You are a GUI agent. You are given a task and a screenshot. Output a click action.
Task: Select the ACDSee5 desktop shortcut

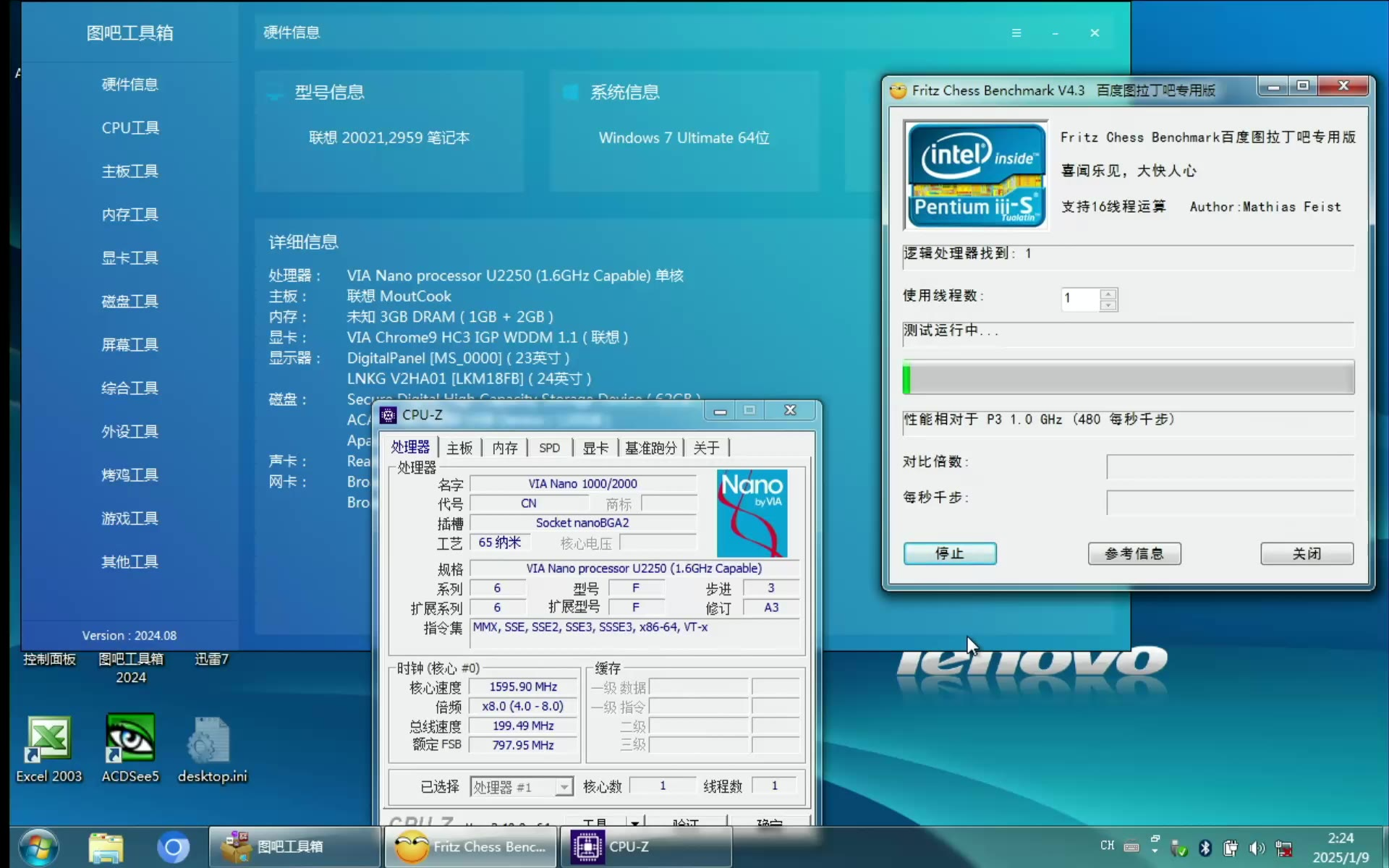130,749
